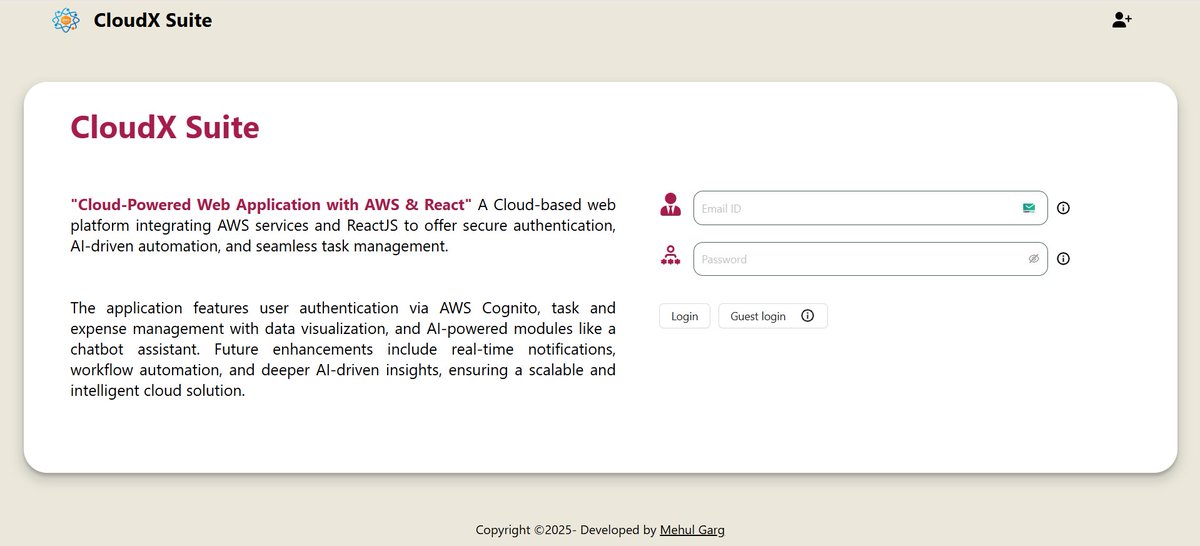Viewport: 1200px width, 546px height.
Task: Click the hierarchy icon beside Password field
Action: pos(670,256)
